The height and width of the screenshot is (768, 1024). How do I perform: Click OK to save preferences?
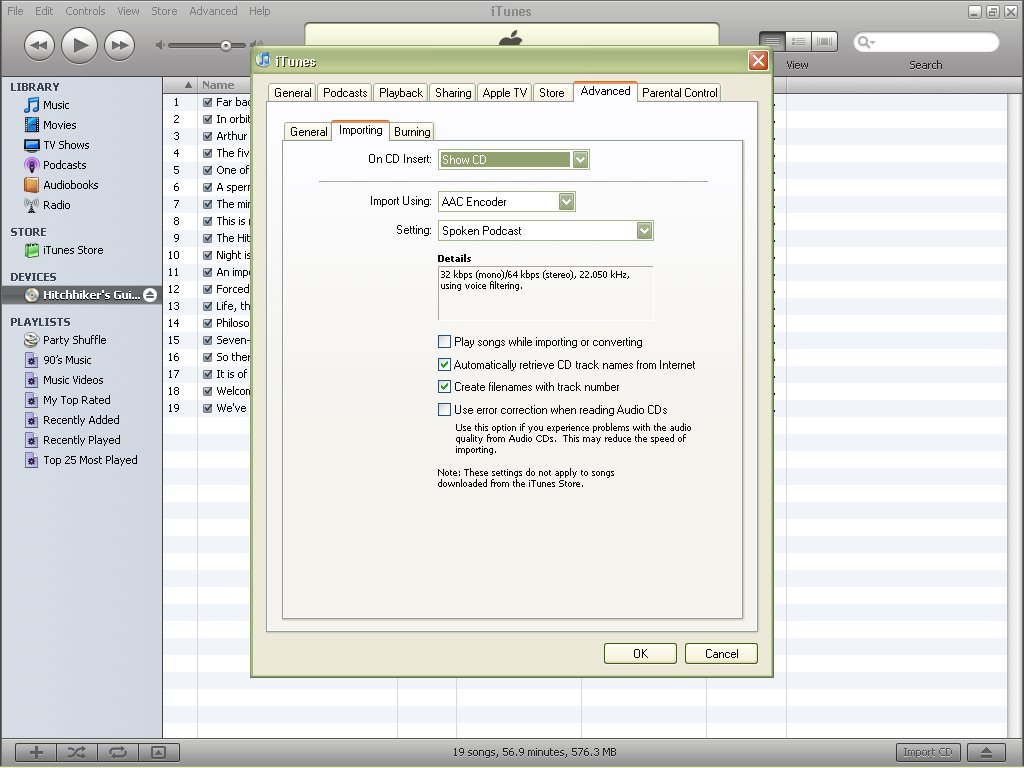click(640, 654)
